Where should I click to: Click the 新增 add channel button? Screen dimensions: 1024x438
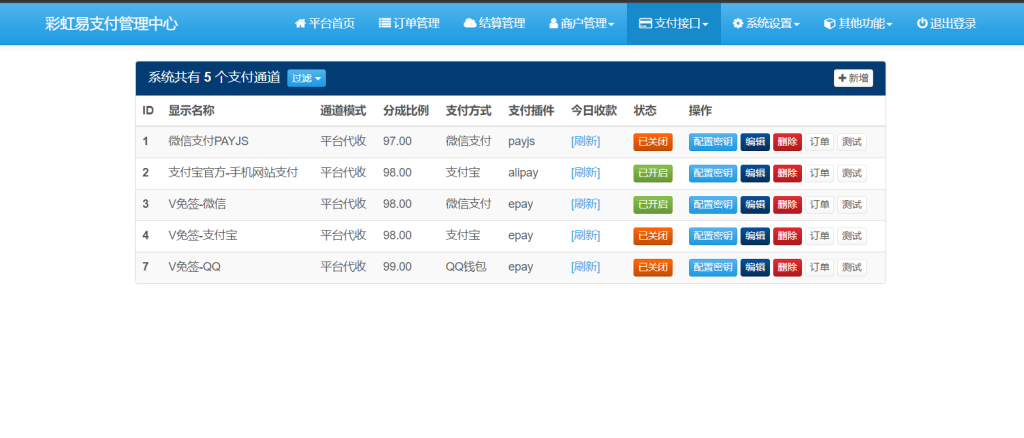tap(853, 78)
